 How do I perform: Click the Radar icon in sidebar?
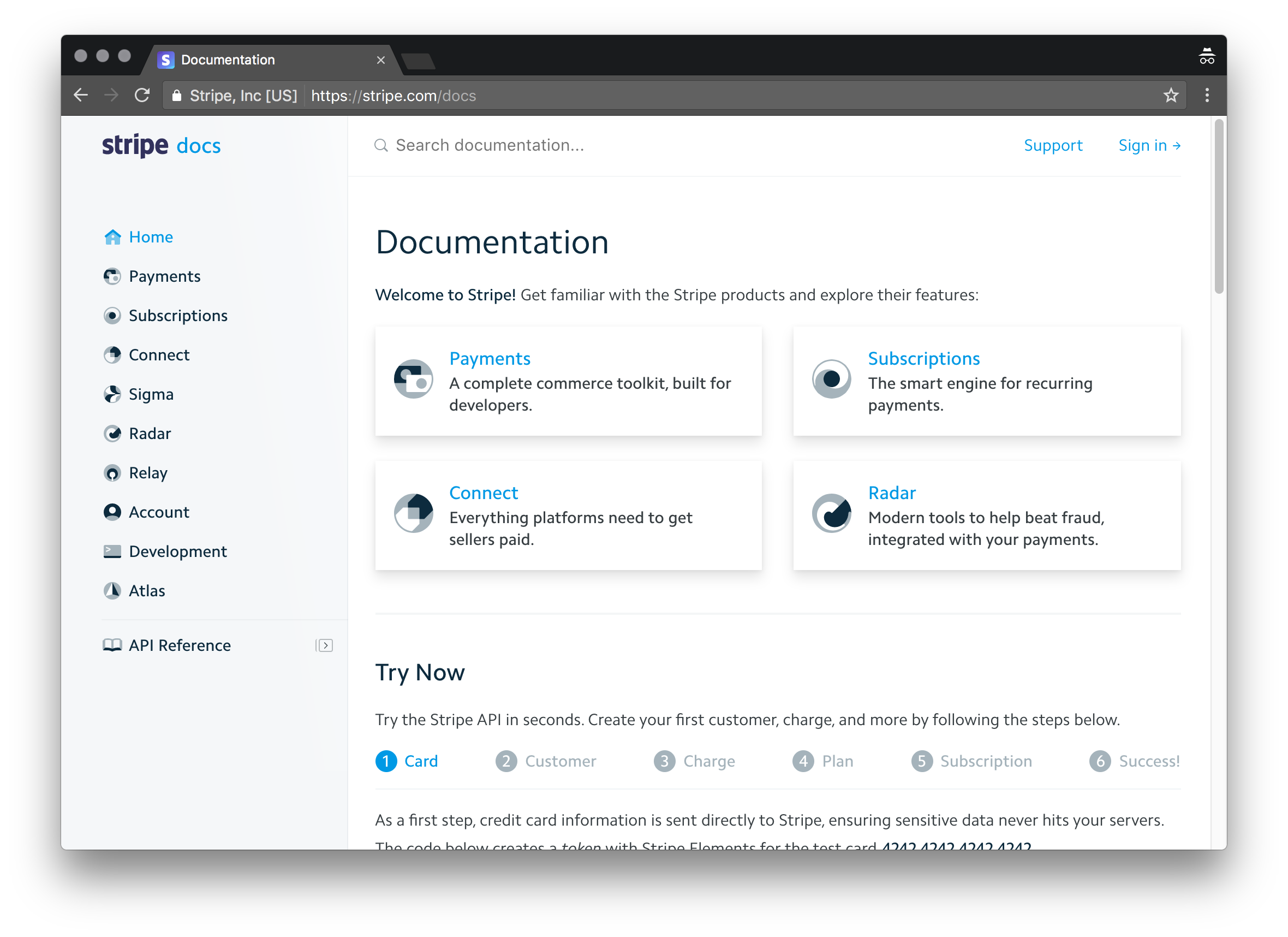(x=112, y=433)
